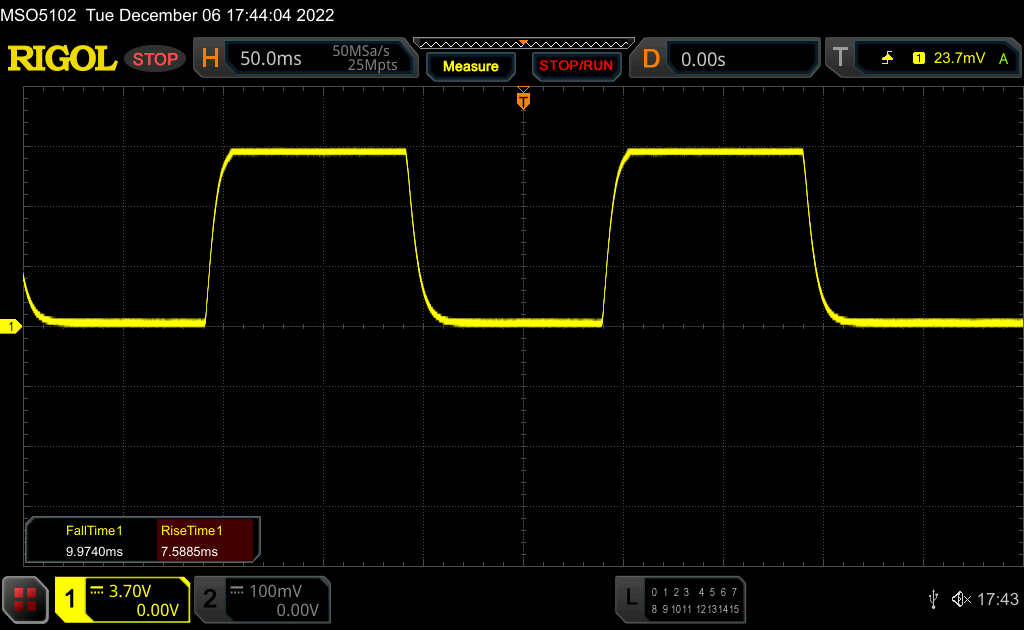Click the trigger source channel 1 badge
This screenshot has height=630, width=1024.
coord(919,59)
